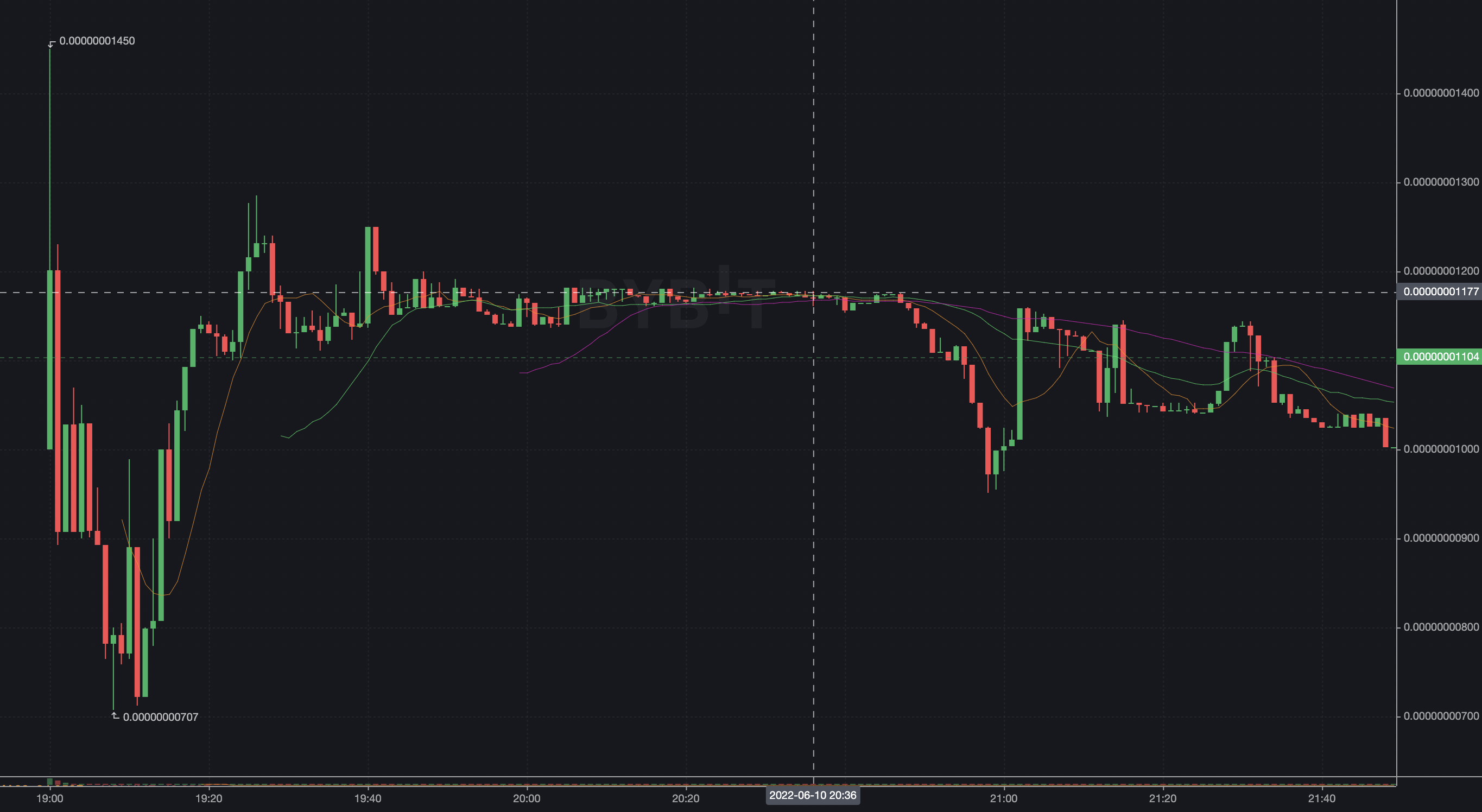1482x812 pixels.
Task: Click the 21:40 time axis label
Action: 1321,799
